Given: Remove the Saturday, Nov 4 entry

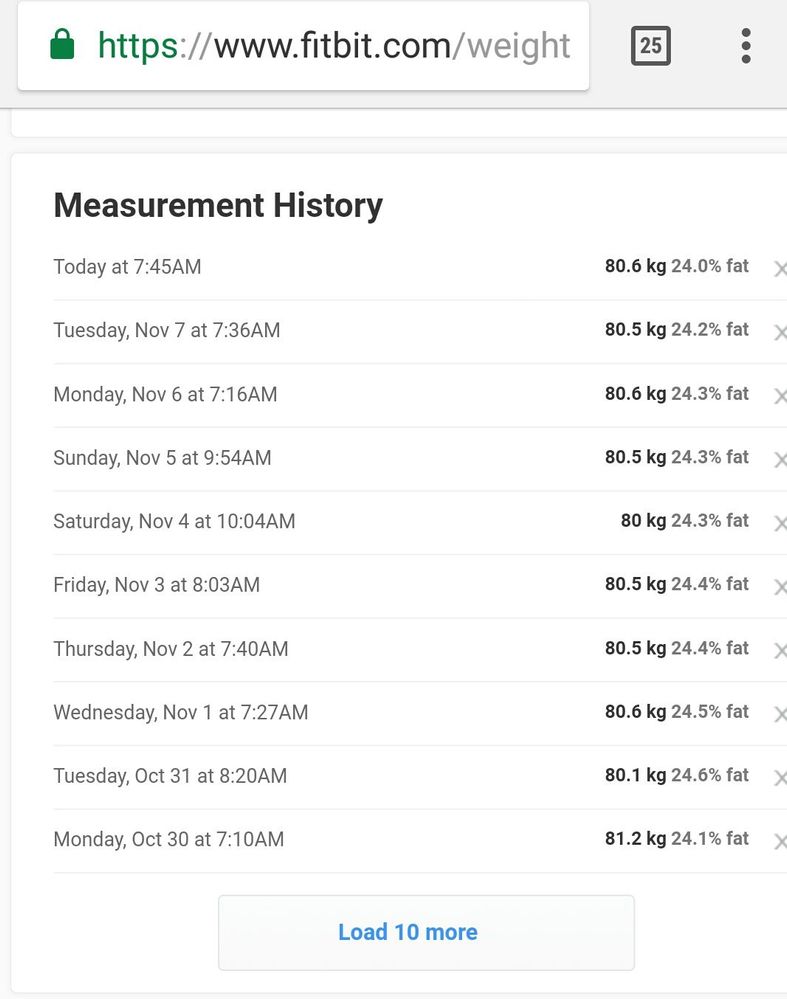Looking at the screenshot, I should (x=779, y=523).
